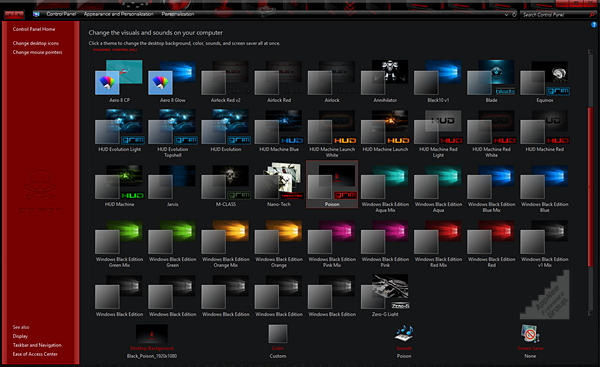This screenshot has width=600, height=367.
Task: Open Desktop Background settings
Action: pyautogui.click(x=152, y=341)
